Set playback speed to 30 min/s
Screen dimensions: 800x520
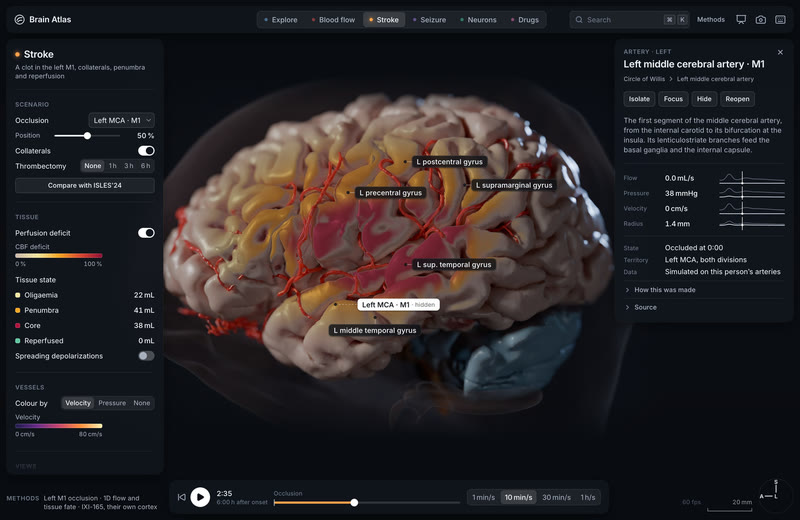556,497
